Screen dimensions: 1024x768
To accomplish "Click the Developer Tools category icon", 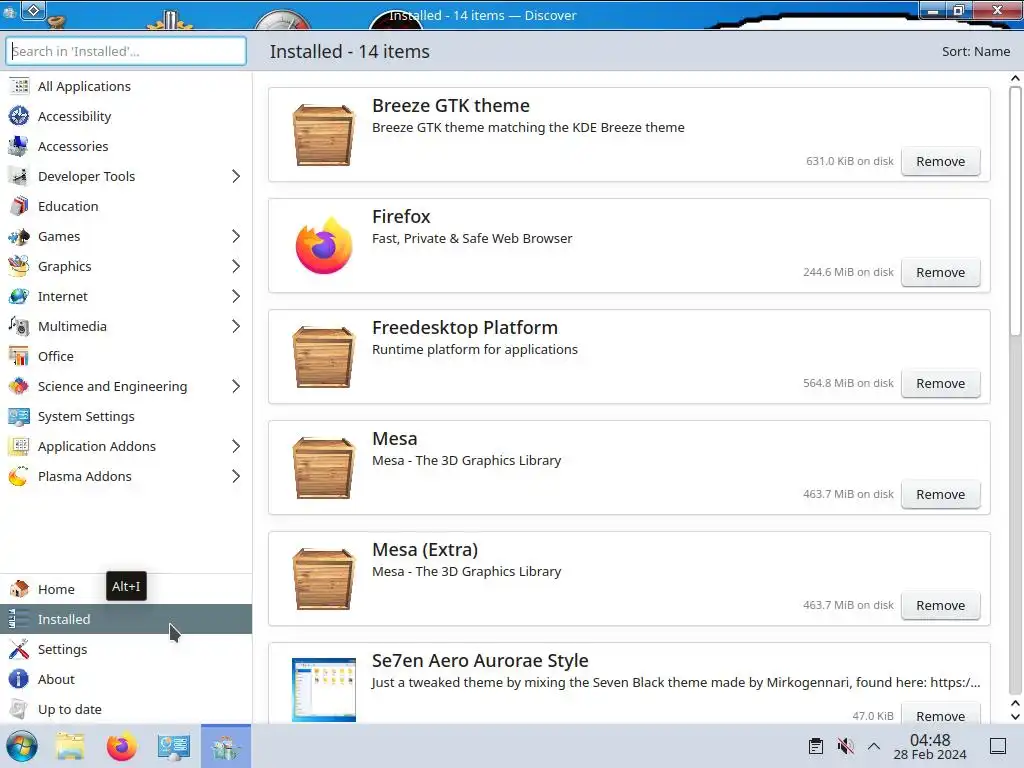I will click(x=19, y=176).
